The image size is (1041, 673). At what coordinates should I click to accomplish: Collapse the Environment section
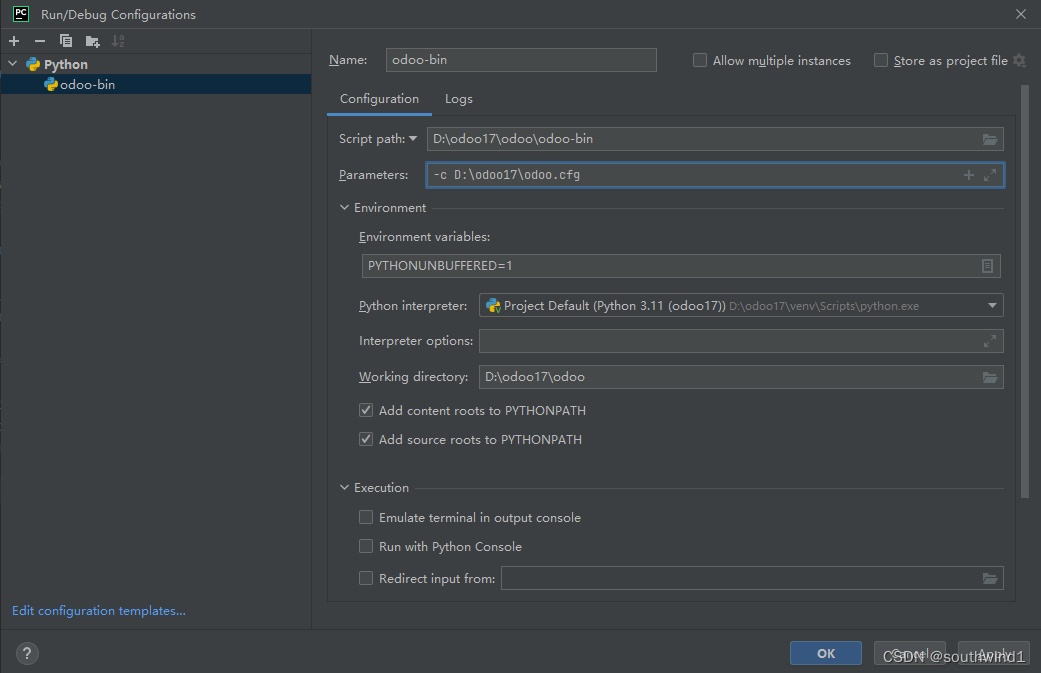pyautogui.click(x=344, y=208)
